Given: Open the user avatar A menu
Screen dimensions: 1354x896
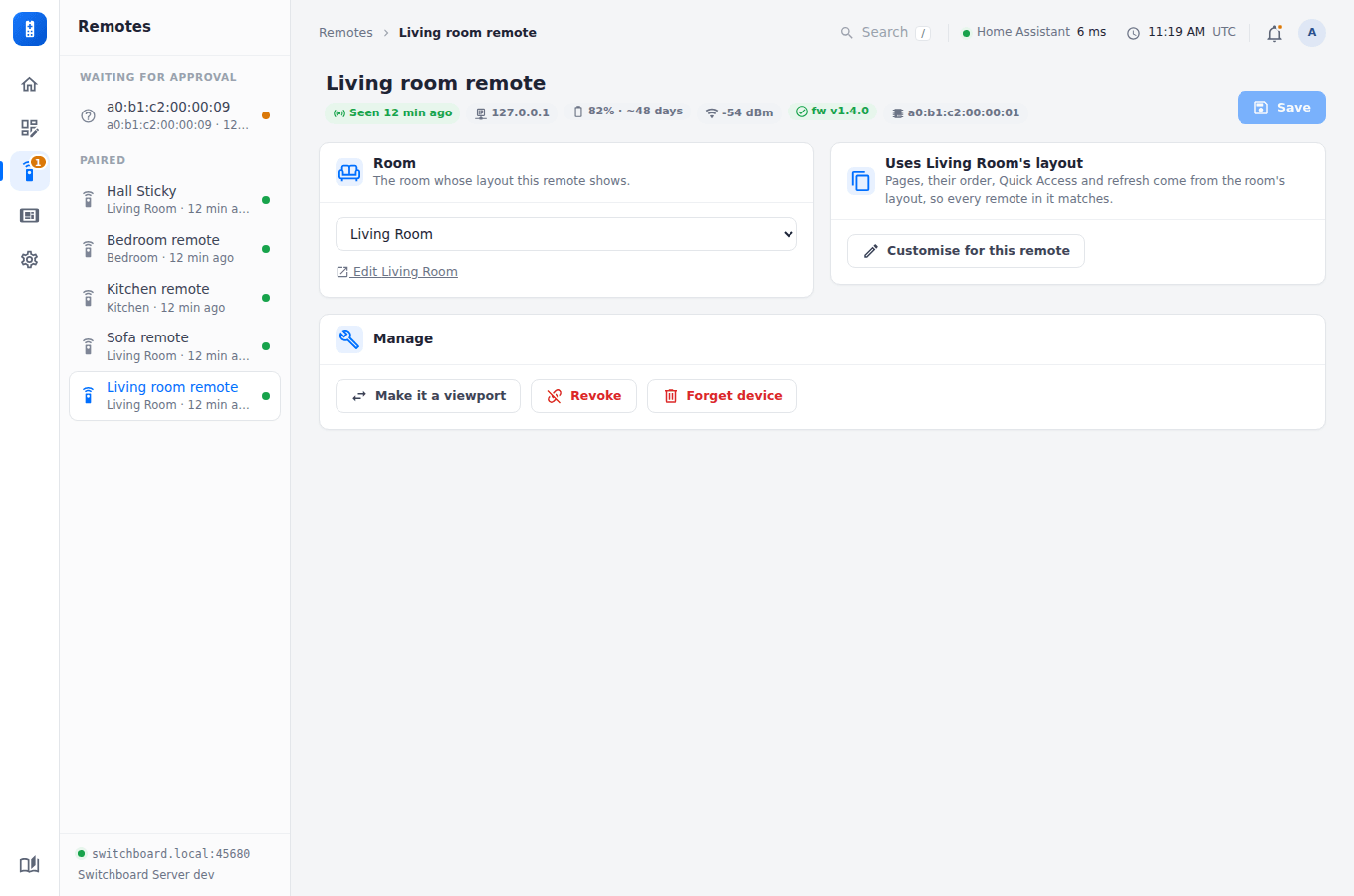Looking at the screenshot, I should pos(1312,33).
